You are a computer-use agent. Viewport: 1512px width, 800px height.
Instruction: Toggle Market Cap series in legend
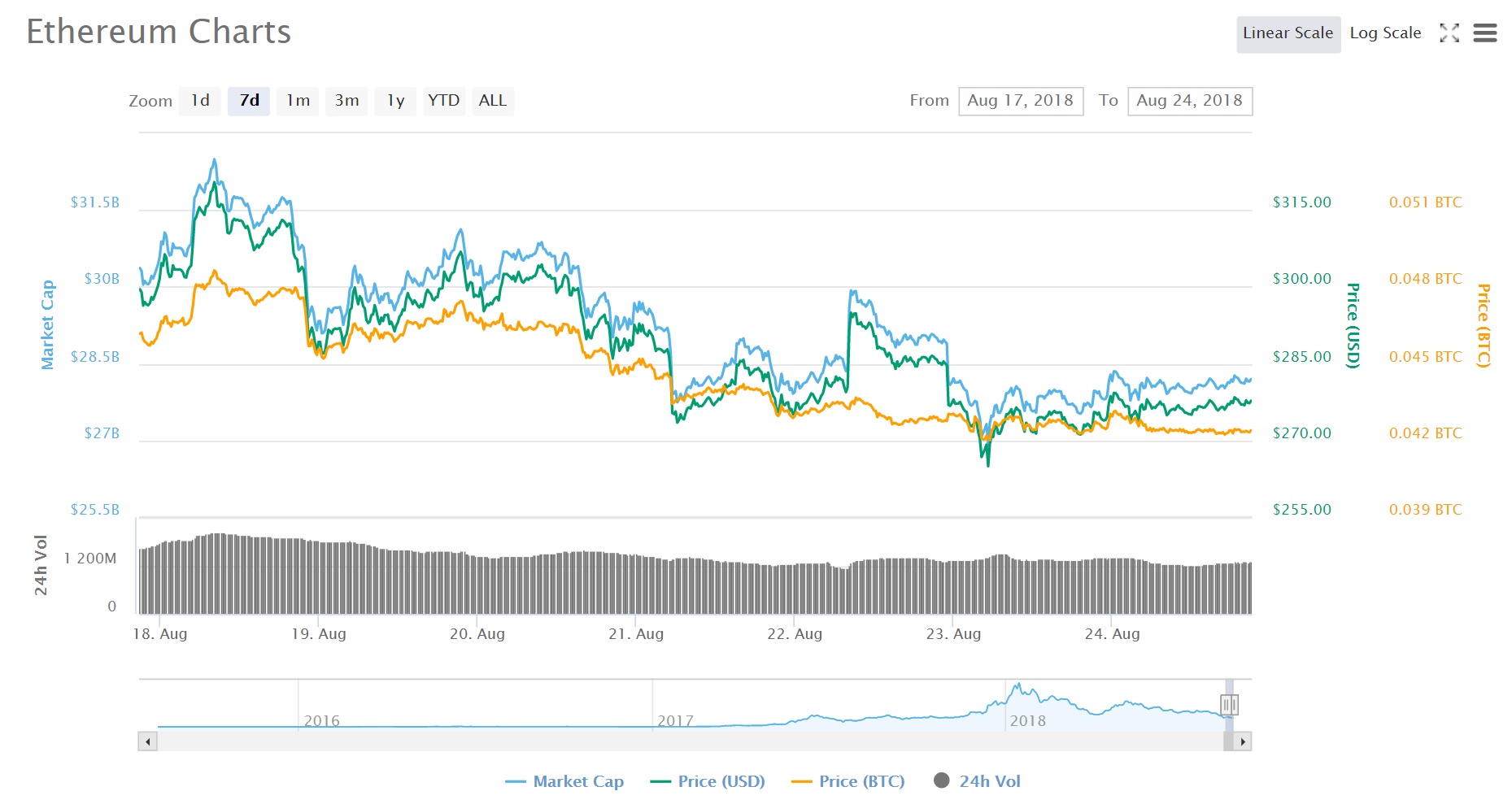564,781
